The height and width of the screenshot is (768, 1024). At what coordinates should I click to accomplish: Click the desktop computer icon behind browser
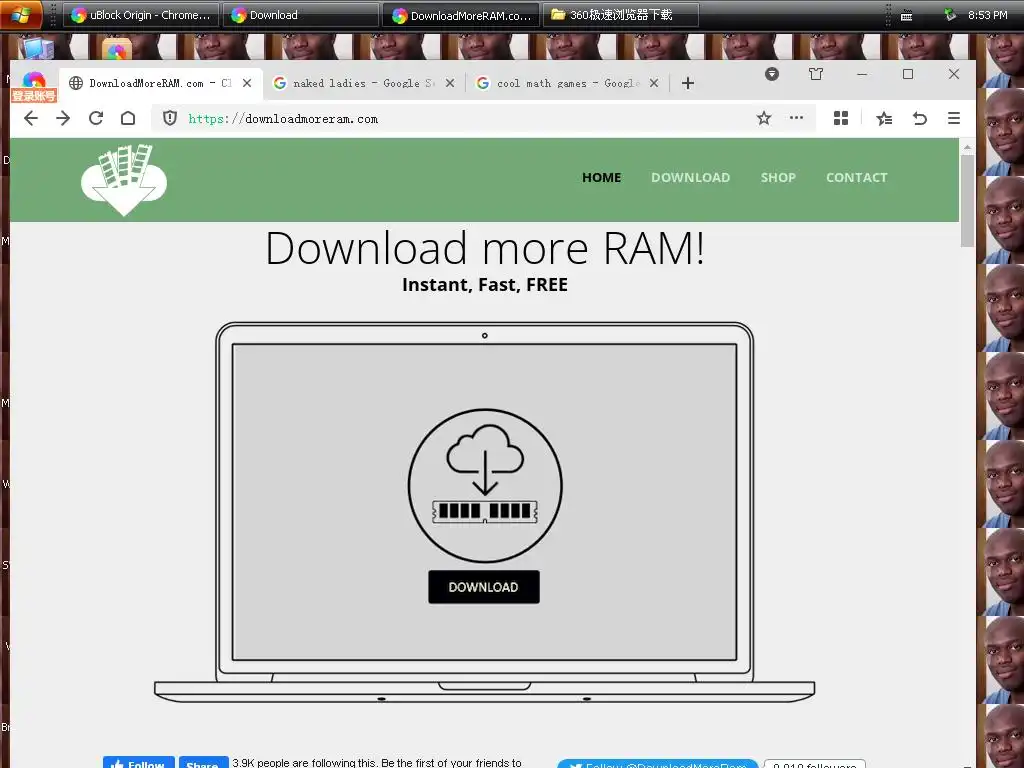[x=36, y=49]
